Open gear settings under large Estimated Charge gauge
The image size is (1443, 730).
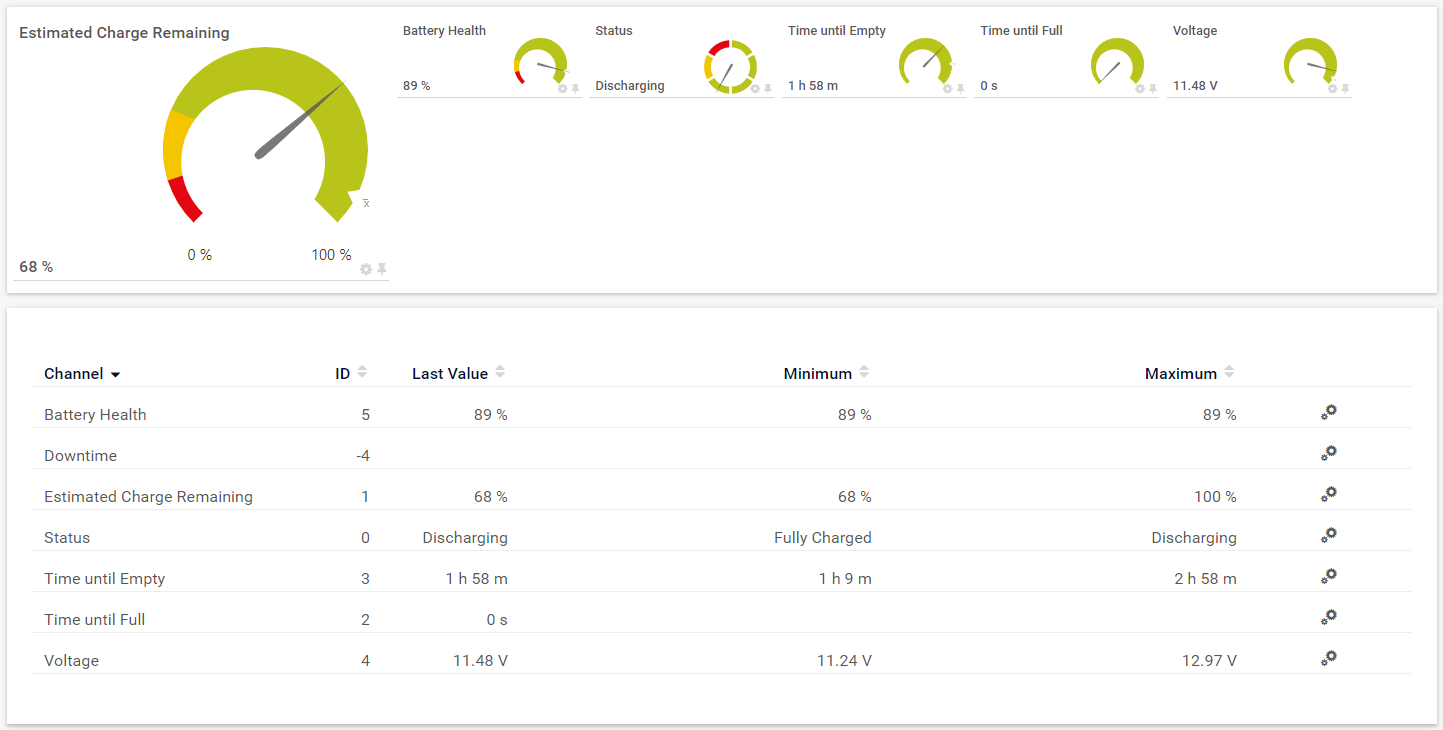coord(366,269)
